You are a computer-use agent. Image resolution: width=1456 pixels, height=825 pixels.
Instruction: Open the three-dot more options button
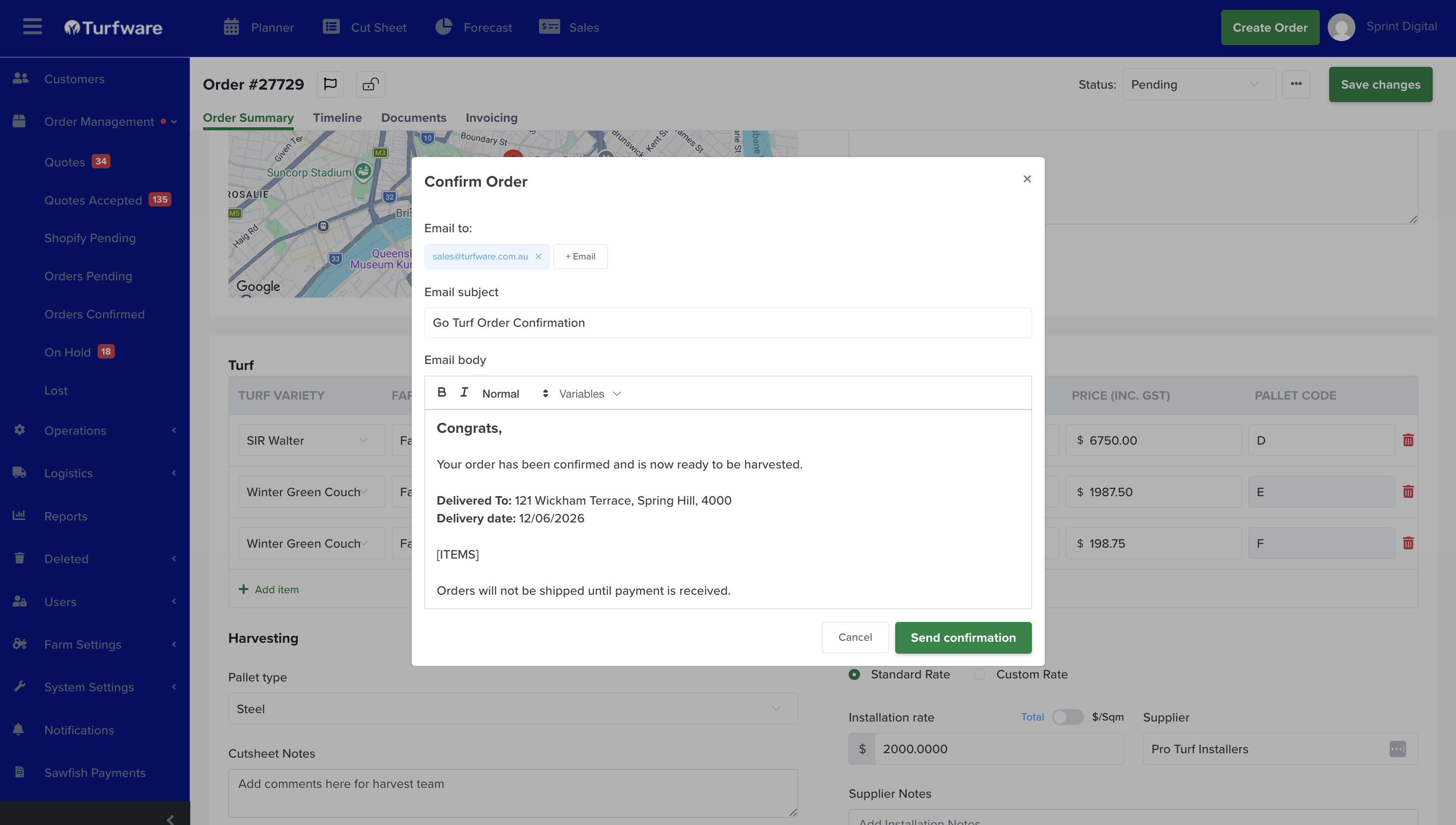coord(1295,84)
